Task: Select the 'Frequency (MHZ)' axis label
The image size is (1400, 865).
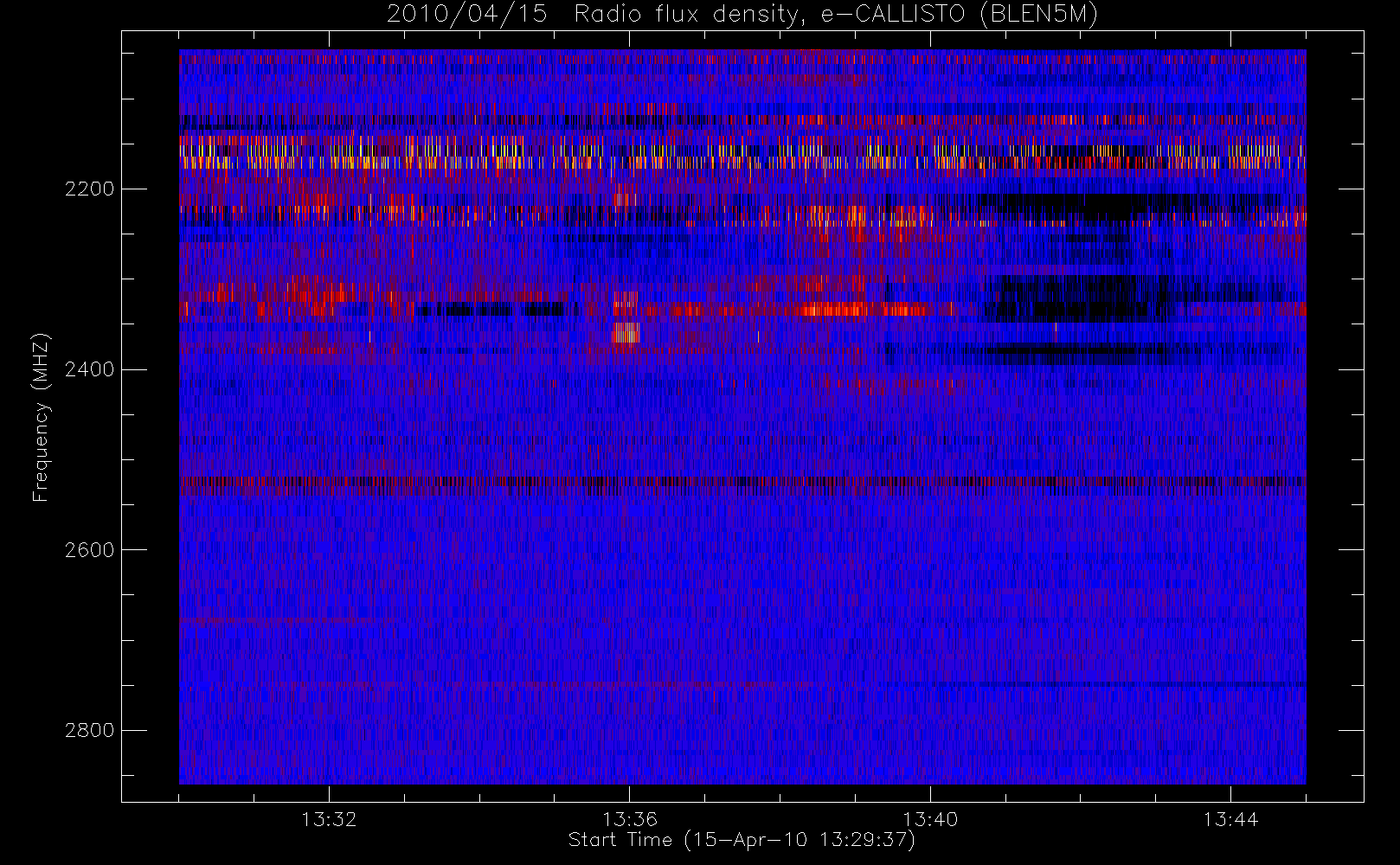Action: tap(41, 417)
